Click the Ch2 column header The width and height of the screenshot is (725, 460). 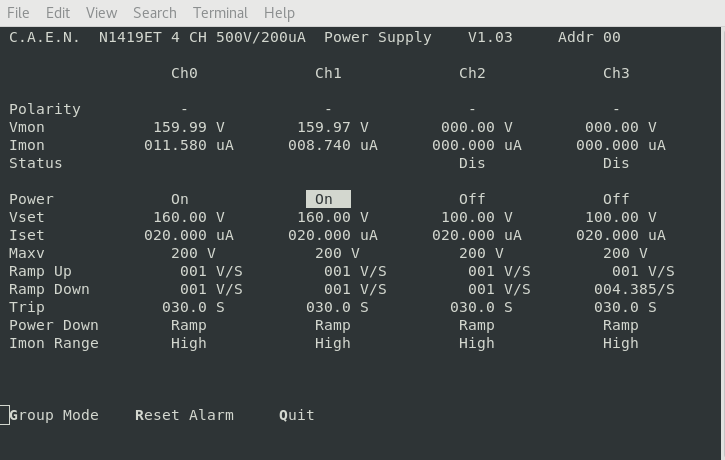tap(472, 73)
